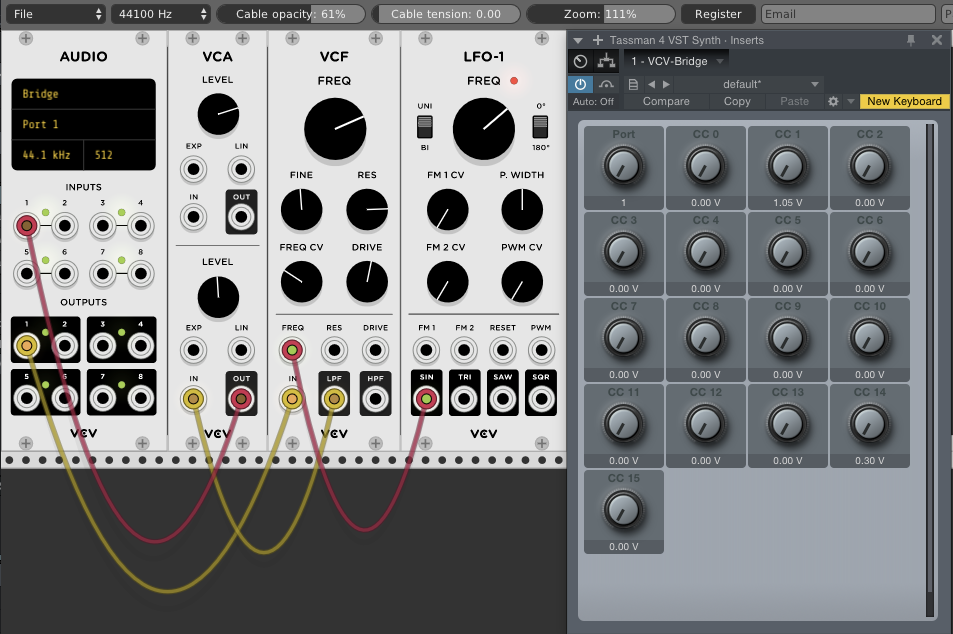The width and height of the screenshot is (953, 634).
Task: Click Port 1 row in AUDIO display
Action: [x=83, y=124]
